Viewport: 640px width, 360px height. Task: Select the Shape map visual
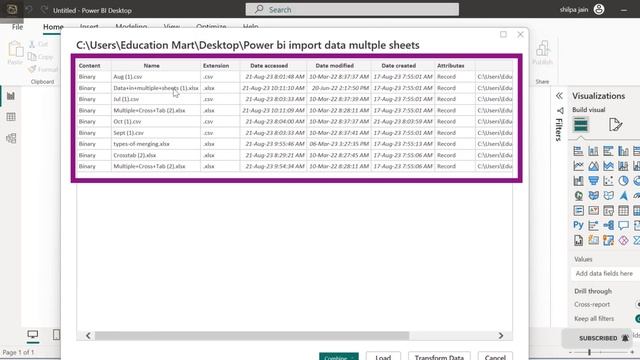(608, 196)
